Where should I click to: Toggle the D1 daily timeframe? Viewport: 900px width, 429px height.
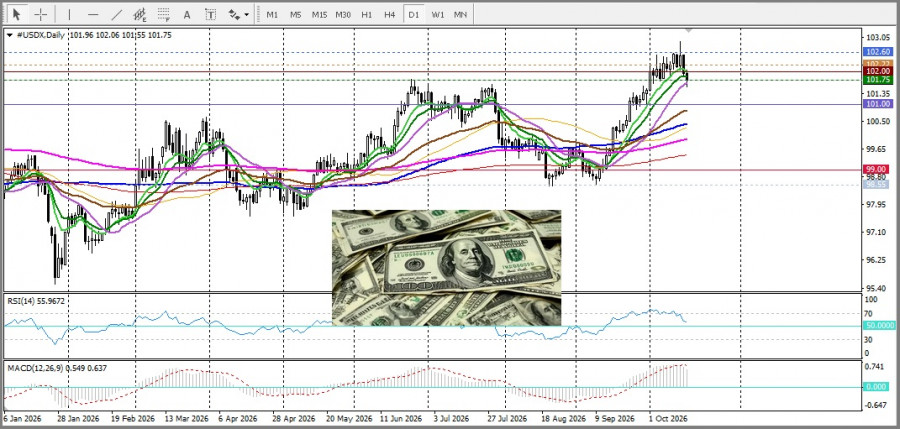pyautogui.click(x=413, y=14)
